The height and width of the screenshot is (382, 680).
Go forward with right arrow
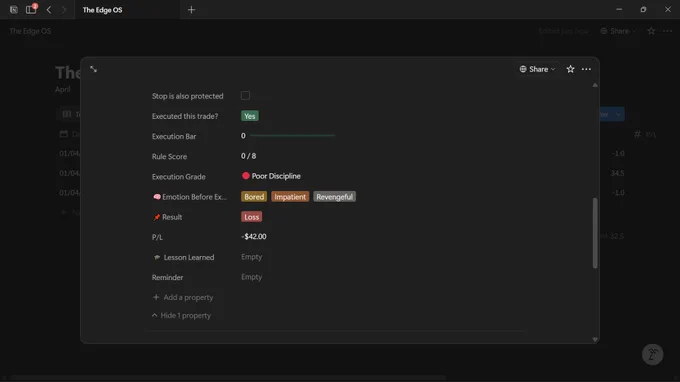[x=64, y=10]
